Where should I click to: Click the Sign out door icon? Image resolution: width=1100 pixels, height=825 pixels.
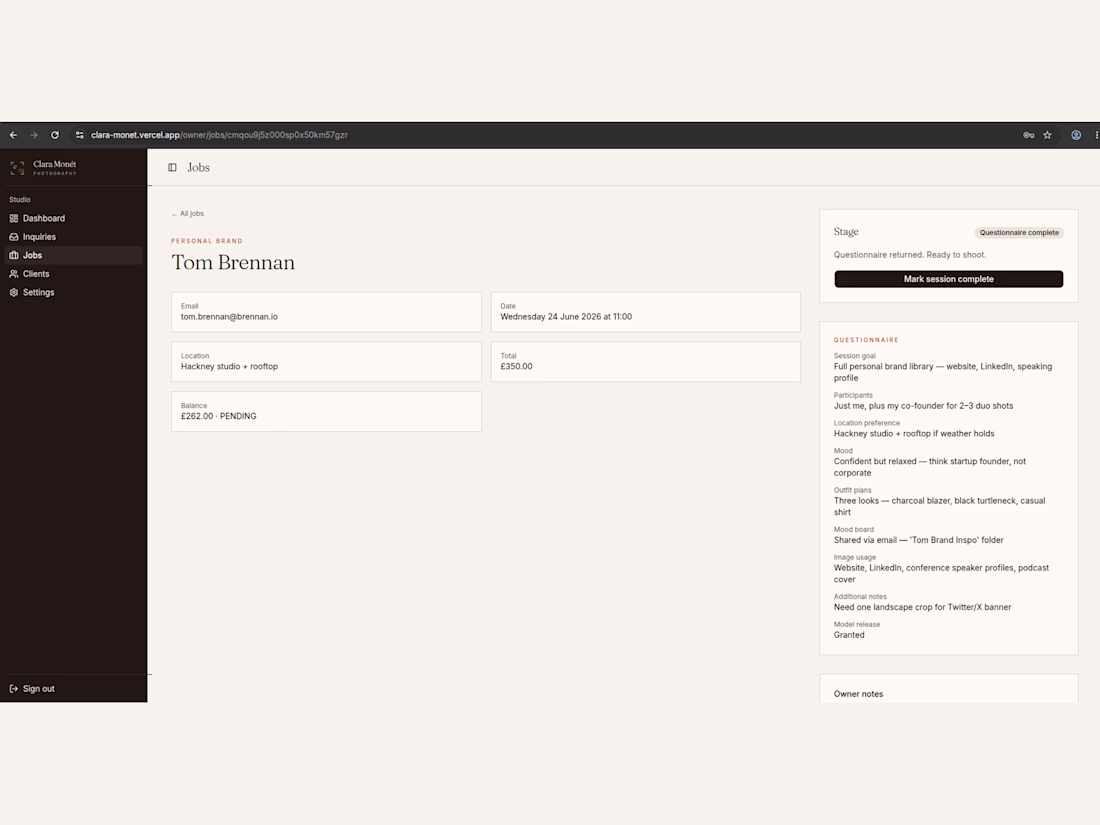pos(13,689)
